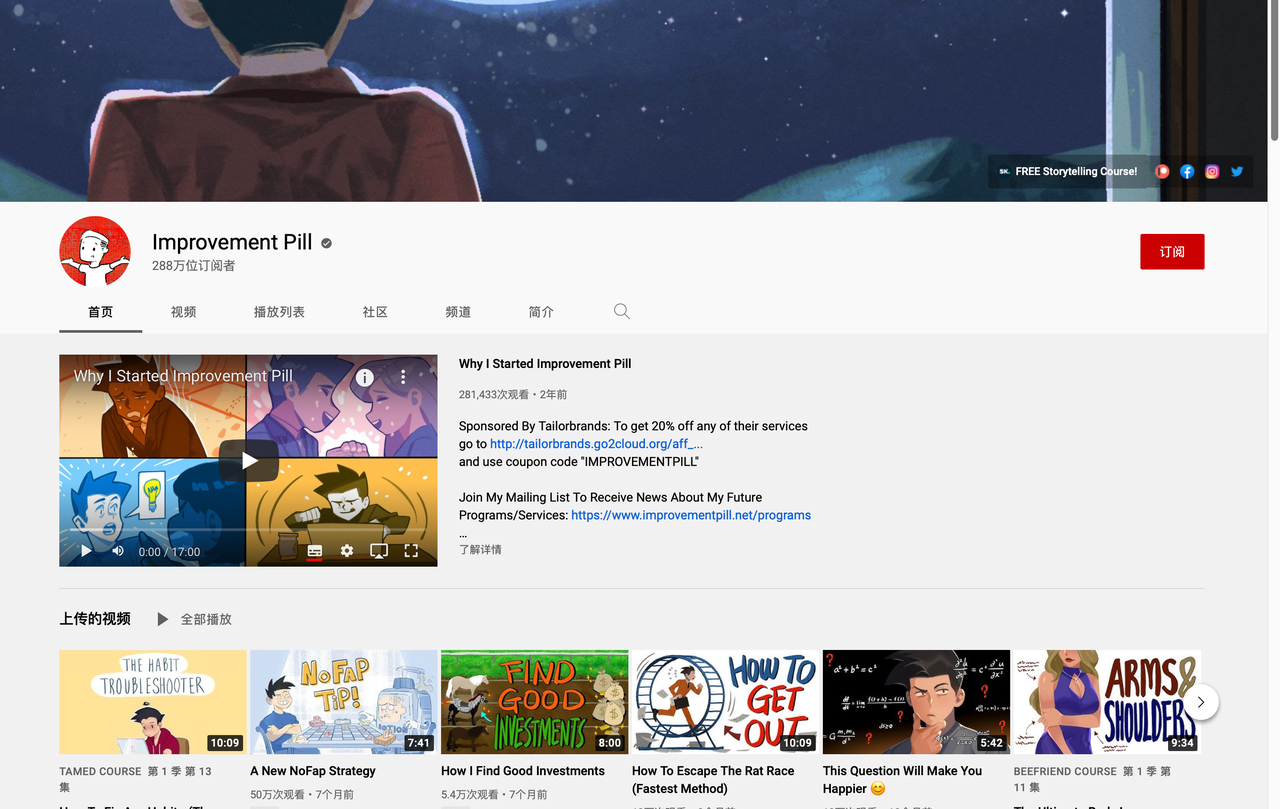This screenshot has width=1280, height=809.
Task: Mute the video player volume
Action: (x=118, y=551)
